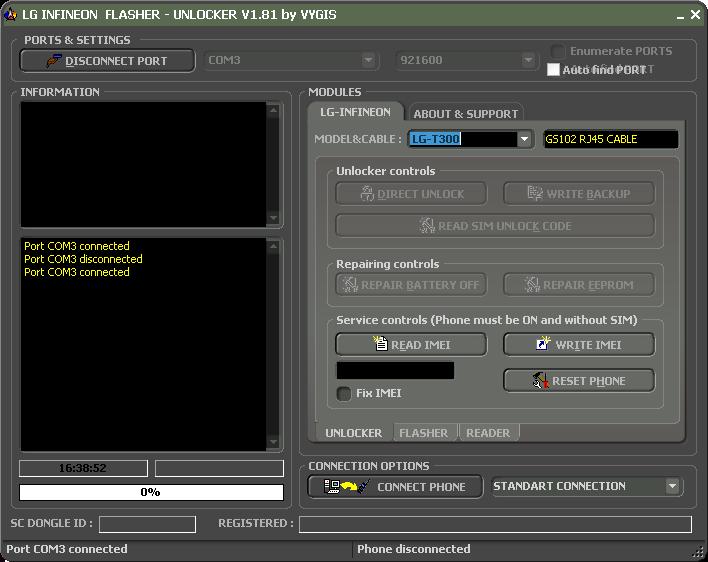Open the COM3 port dropdown
The width and height of the screenshot is (708, 562).
click(368, 60)
